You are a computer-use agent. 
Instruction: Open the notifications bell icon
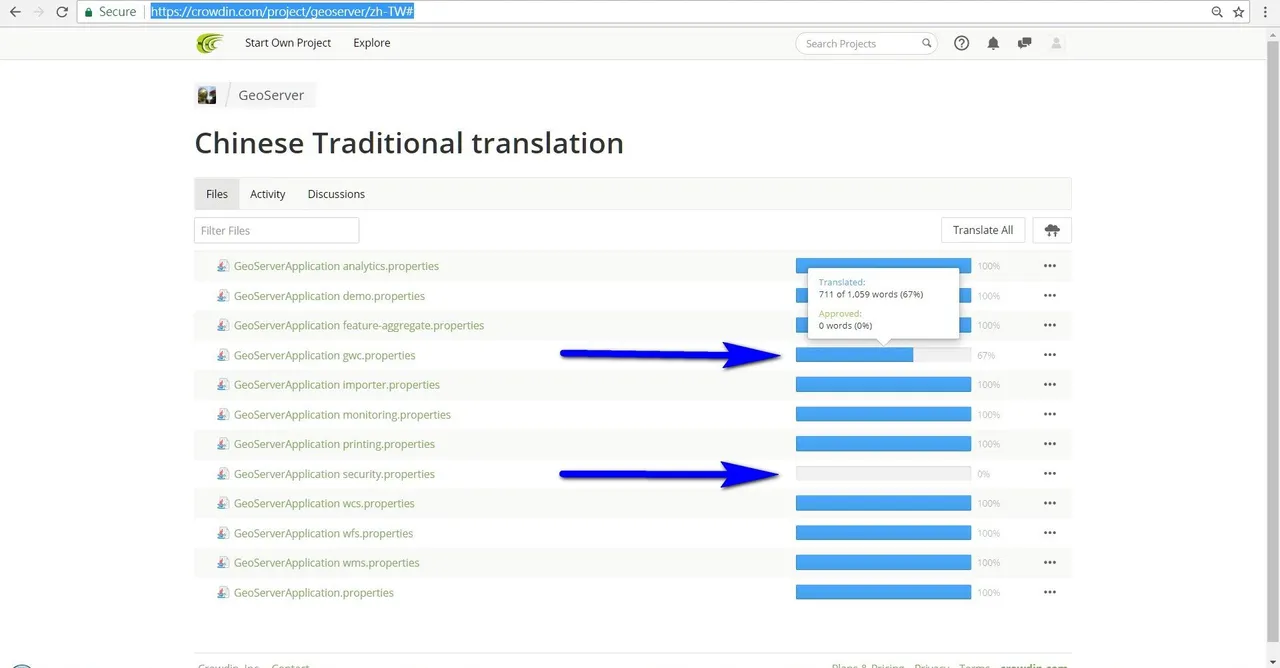(x=993, y=43)
